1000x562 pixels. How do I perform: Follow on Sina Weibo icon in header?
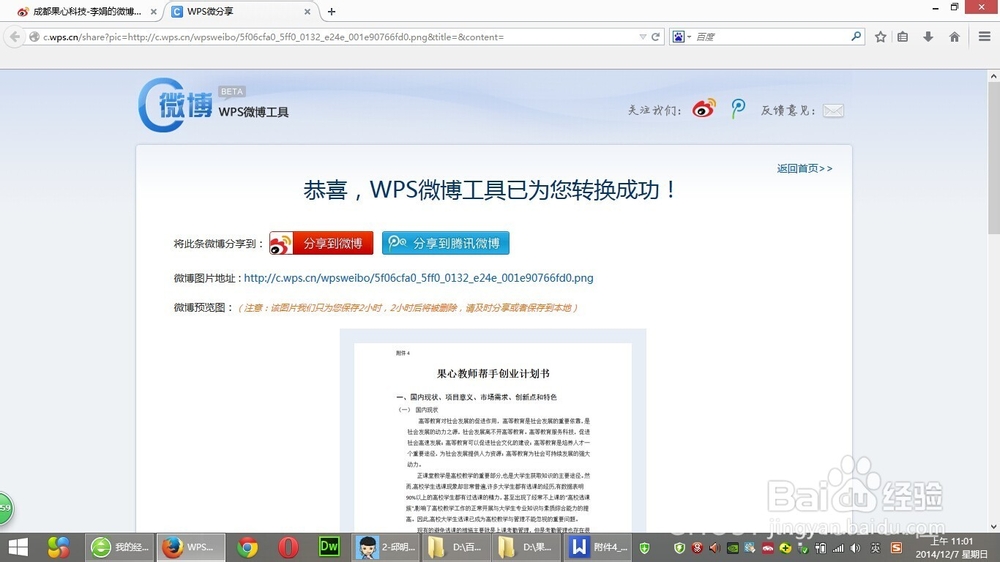coord(704,109)
